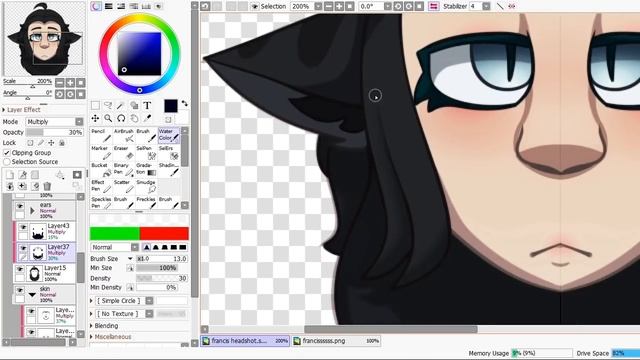Toggle Clipping Group checkbox

coord(7,153)
